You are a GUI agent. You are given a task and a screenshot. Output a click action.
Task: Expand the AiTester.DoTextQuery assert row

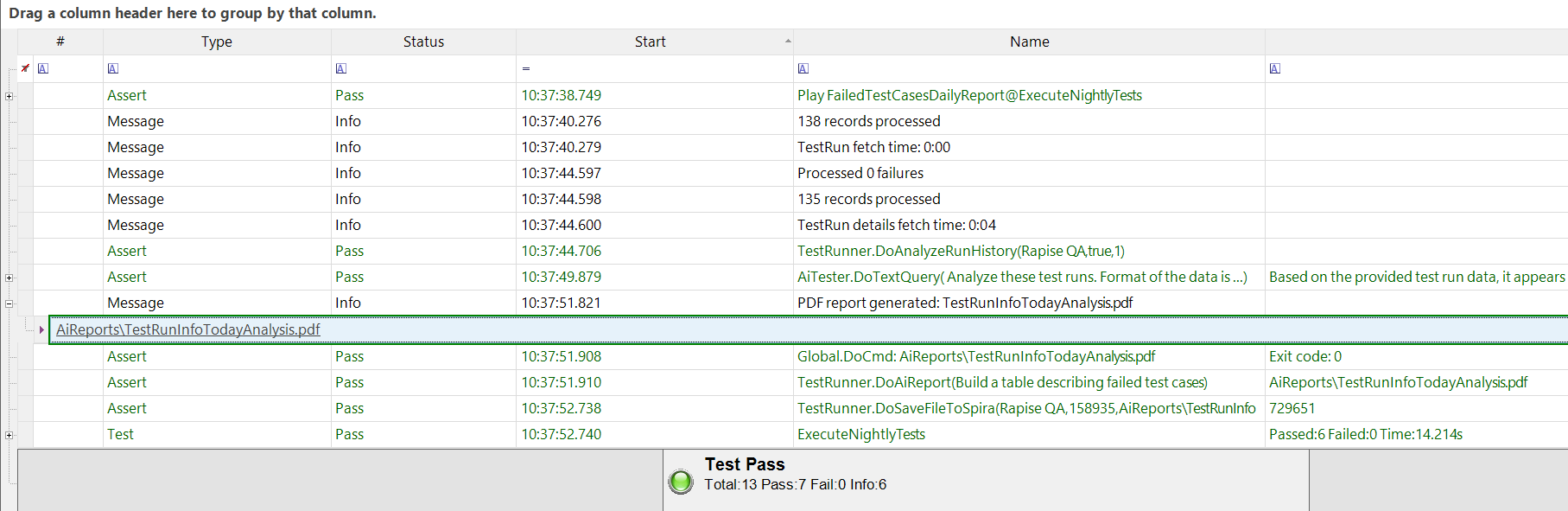10,278
